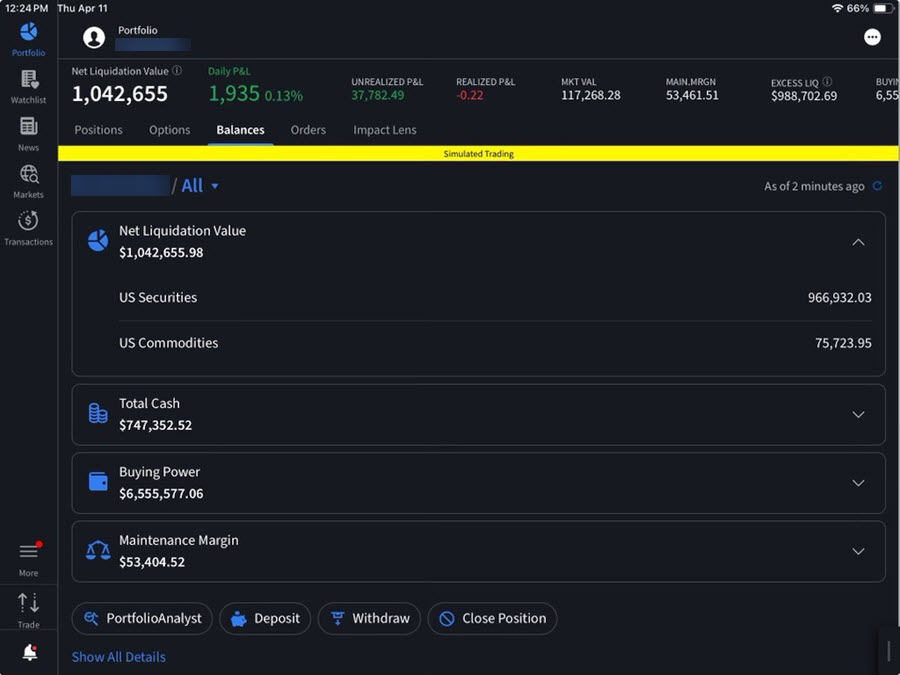Expand the Total Cash card
900x675 pixels.
pyautogui.click(x=858, y=414)
